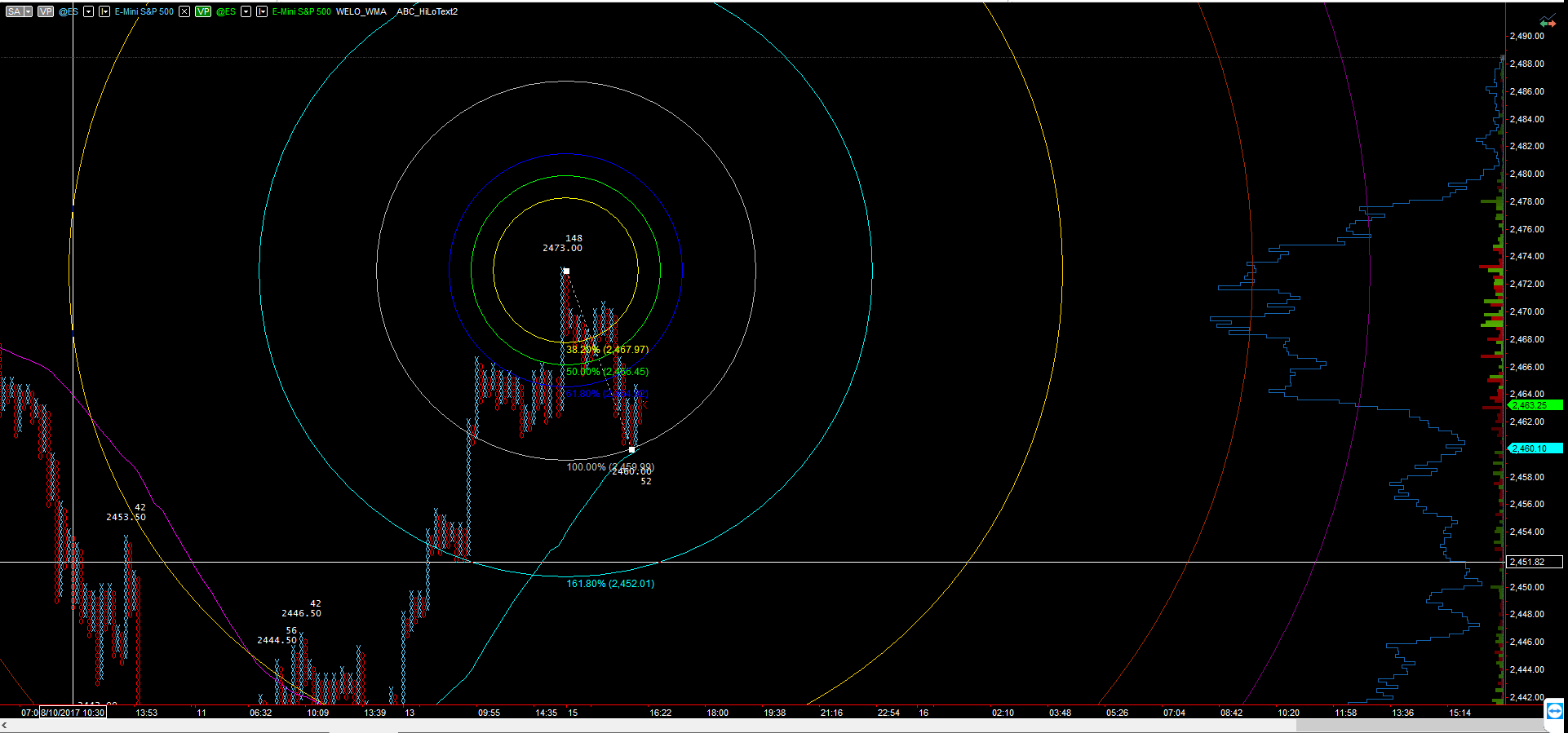Viewport: 1568px width, 733px height.
Task: Toggle the gray VP volume profile badge
Action: click(46, 11)
